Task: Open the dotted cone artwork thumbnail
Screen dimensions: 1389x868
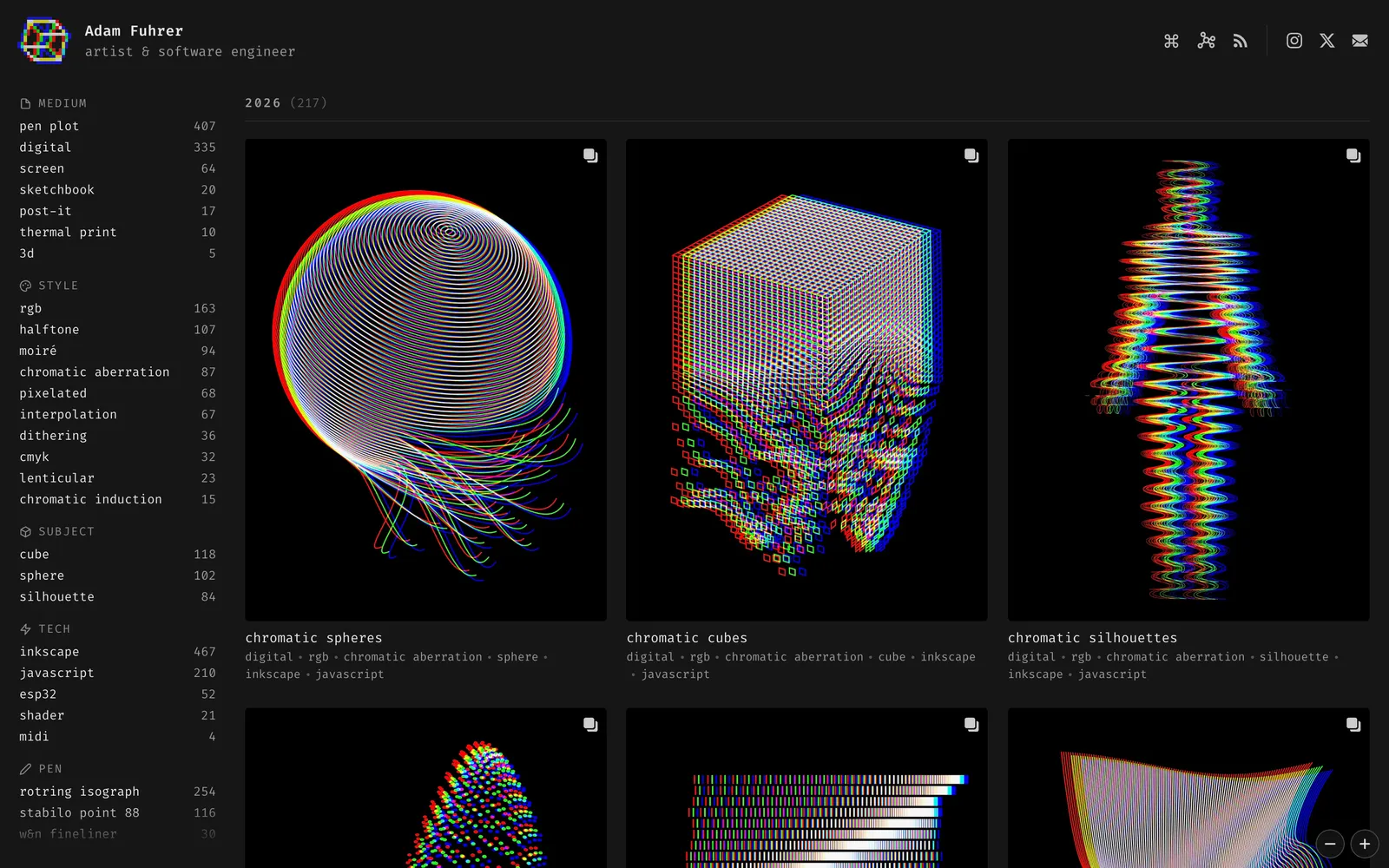Action: point(425,788)
